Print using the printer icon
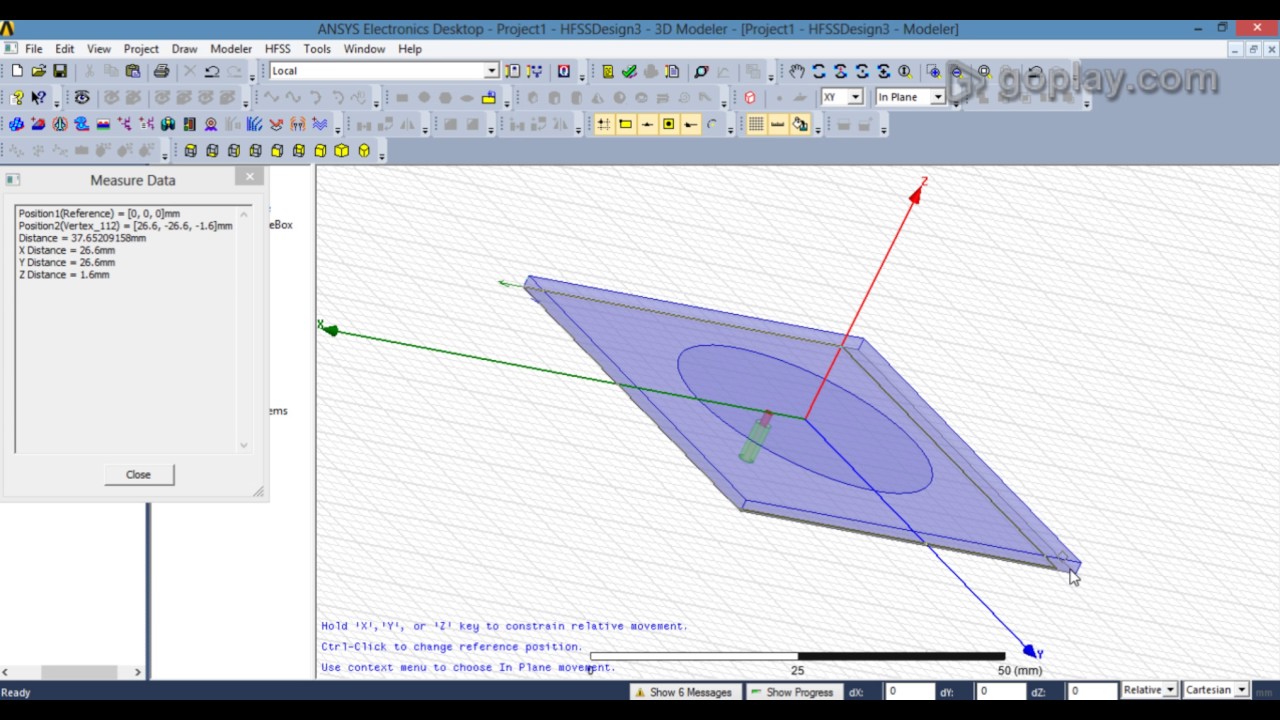This screenshot has height=720, width=1280. (x=161, y=71)
